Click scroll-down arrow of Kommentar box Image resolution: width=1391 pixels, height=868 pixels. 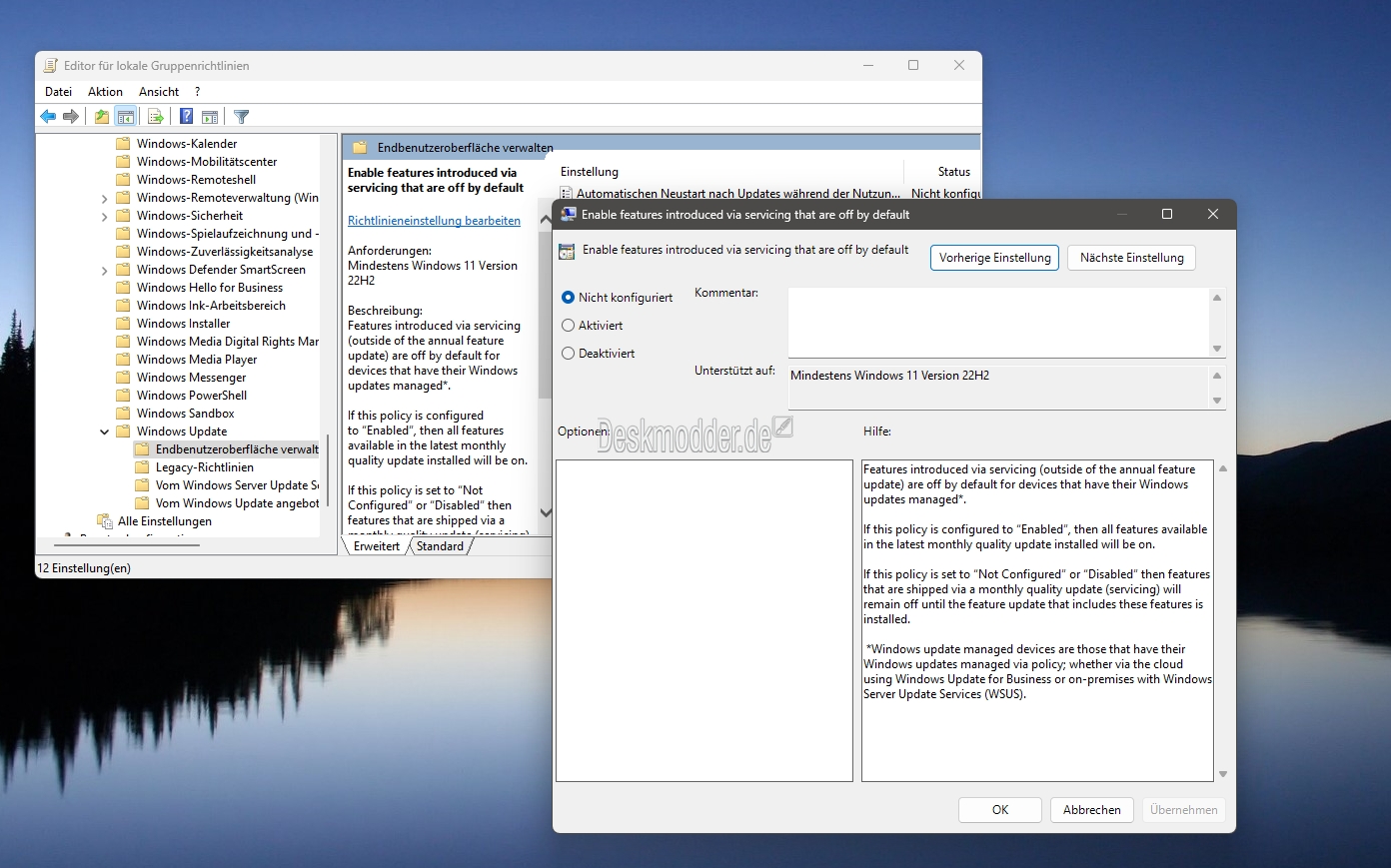click(1217, 349)
